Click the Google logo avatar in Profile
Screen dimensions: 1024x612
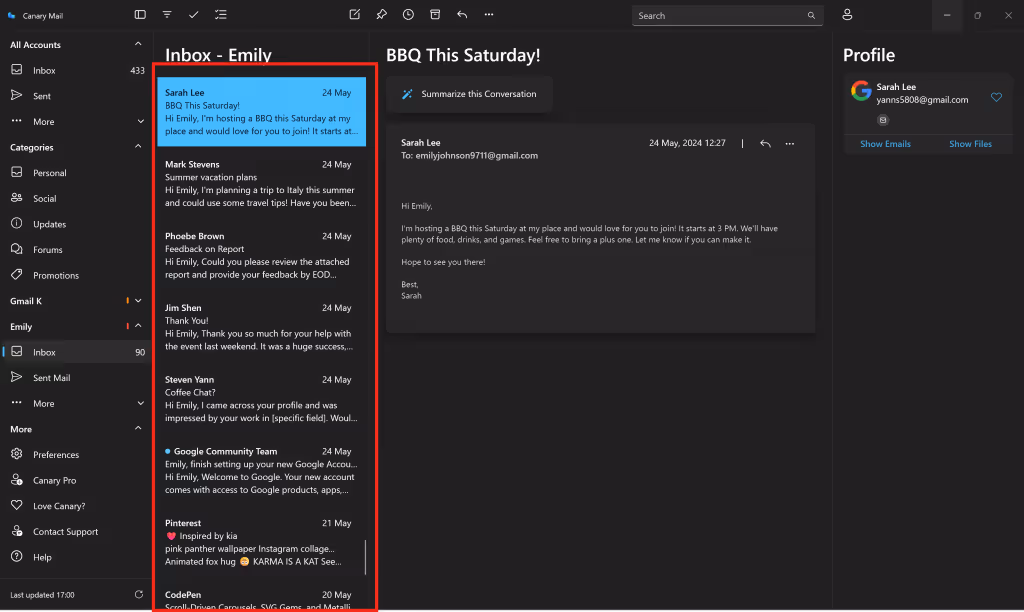tap(861, 91)
